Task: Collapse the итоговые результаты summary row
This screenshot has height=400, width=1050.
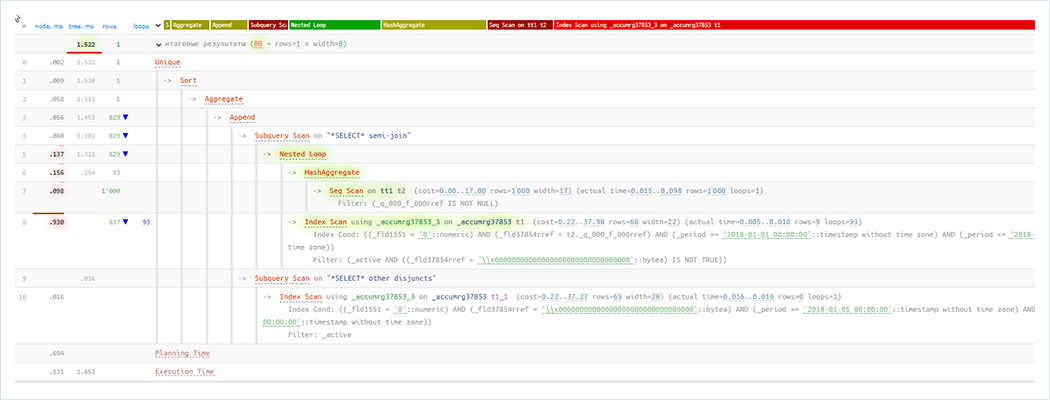Action: (159, 45)
